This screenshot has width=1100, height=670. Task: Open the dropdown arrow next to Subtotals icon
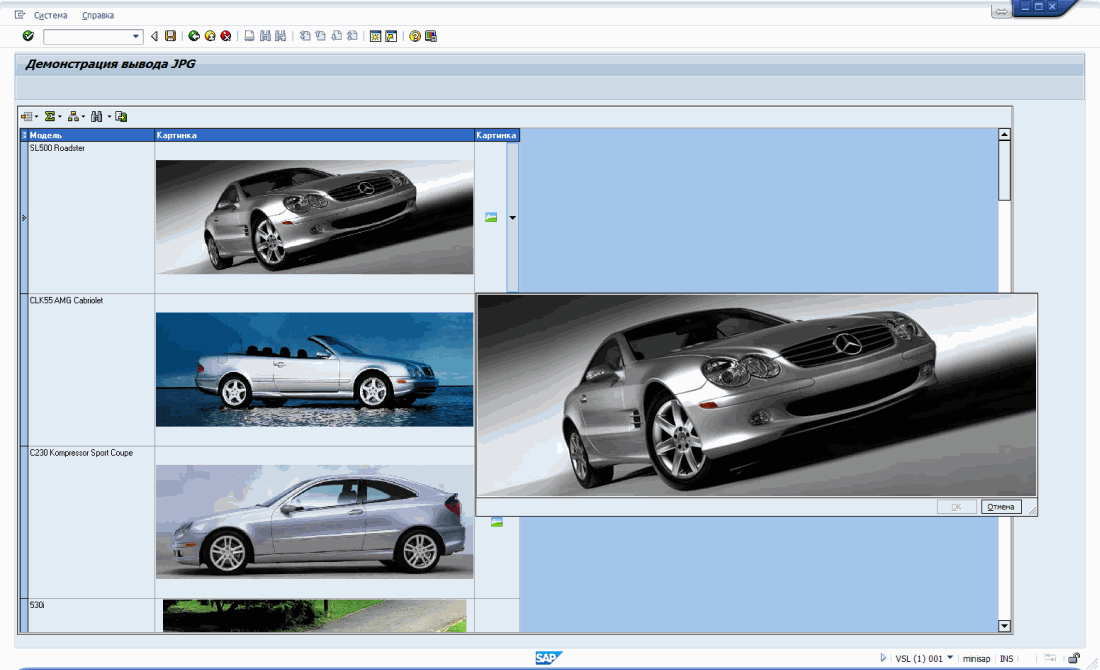(83, 116)
